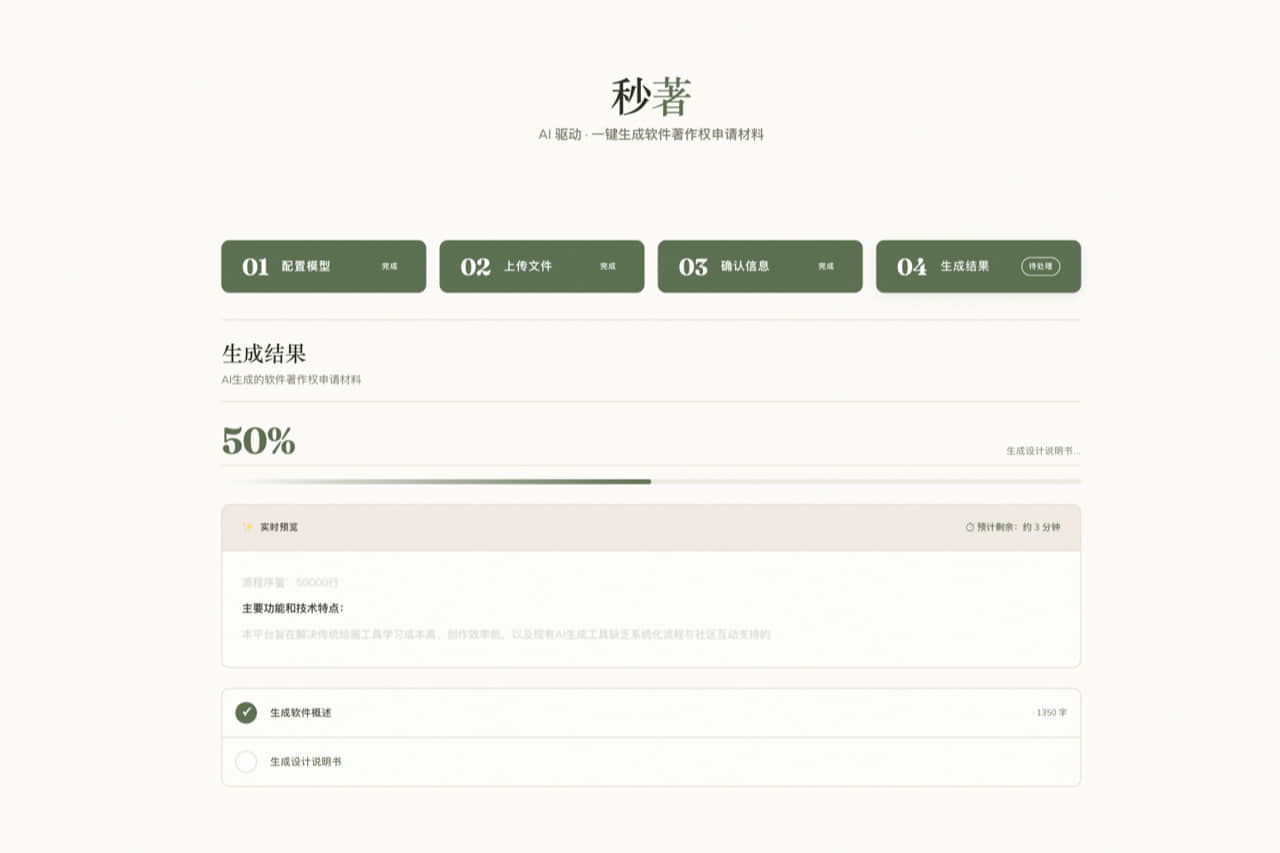Screen dimensions: 1280x853
Task: Open the 确认信息 step card
Action: [x=759, y=266]
